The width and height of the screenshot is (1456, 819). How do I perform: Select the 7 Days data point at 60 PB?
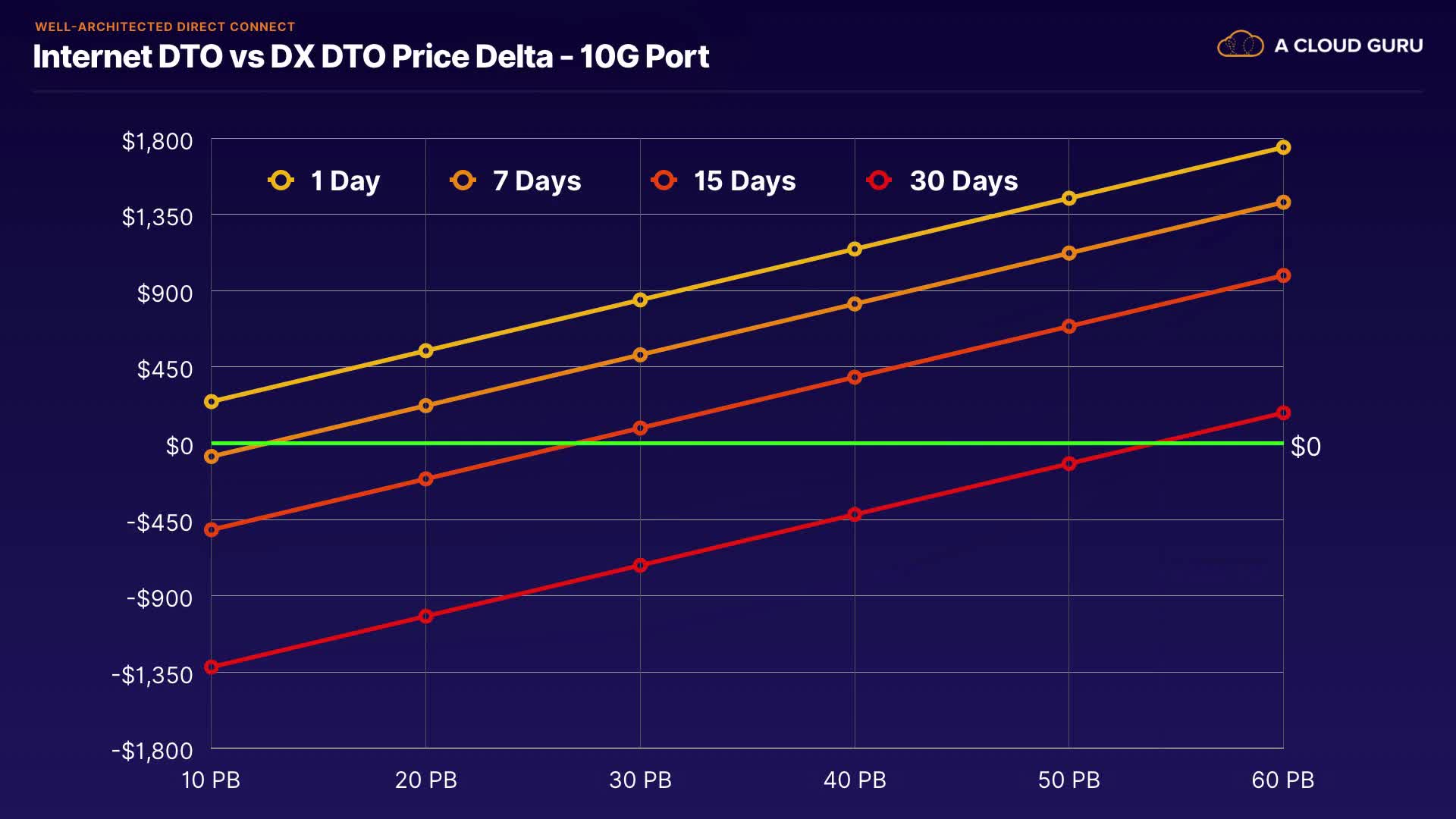[x=1283, y=202]
